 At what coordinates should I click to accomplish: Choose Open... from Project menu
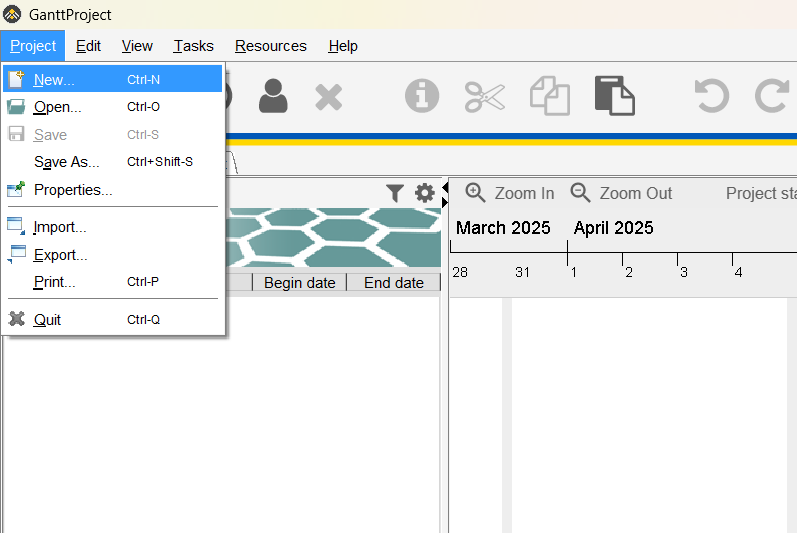point(112,107)
